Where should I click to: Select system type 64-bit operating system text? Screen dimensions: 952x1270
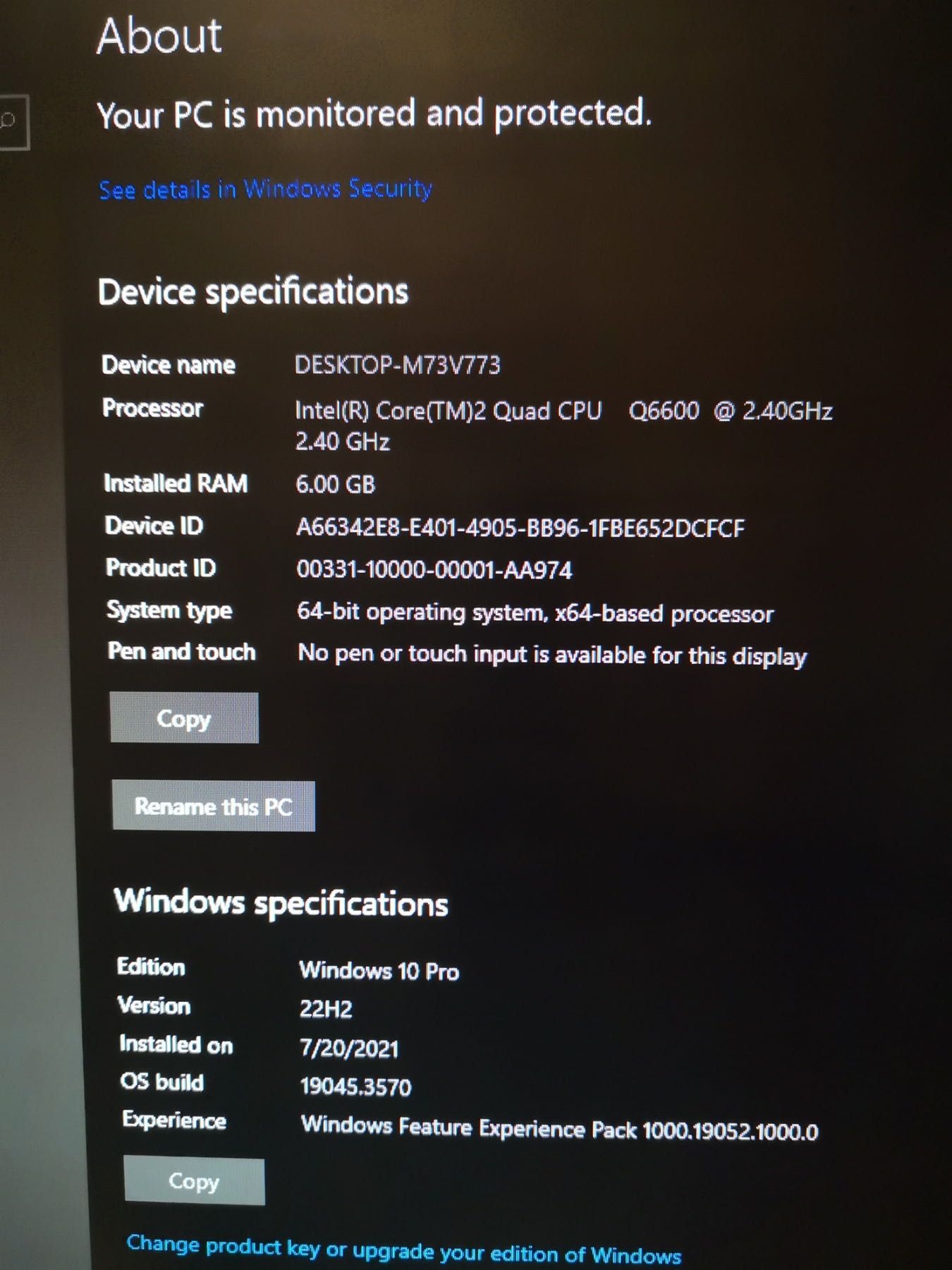point(535,613)
